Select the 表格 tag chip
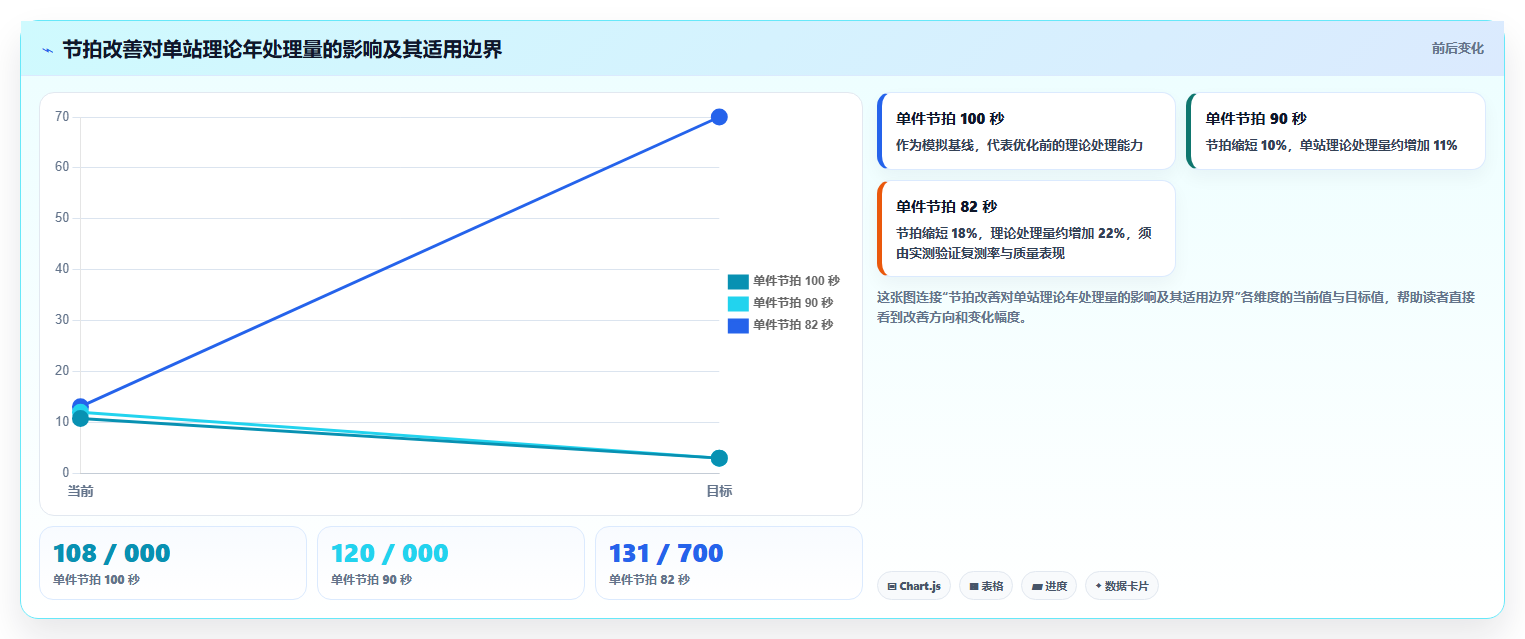1525x639 pixels. pos(986,586)
